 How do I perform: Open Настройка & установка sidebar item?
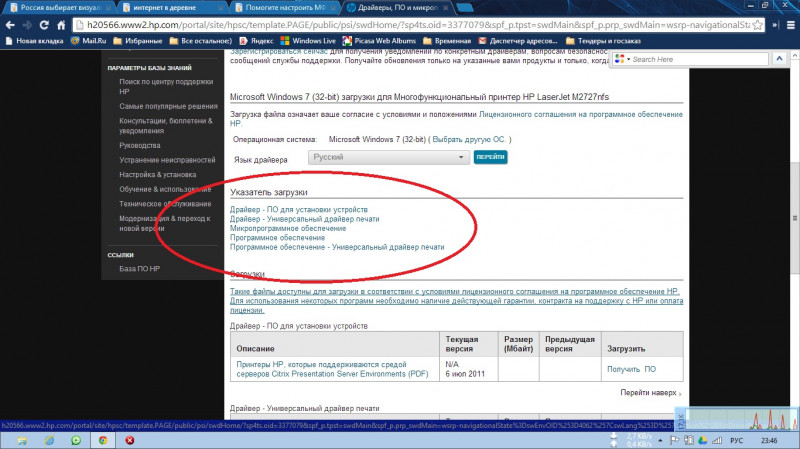[158, 174]
